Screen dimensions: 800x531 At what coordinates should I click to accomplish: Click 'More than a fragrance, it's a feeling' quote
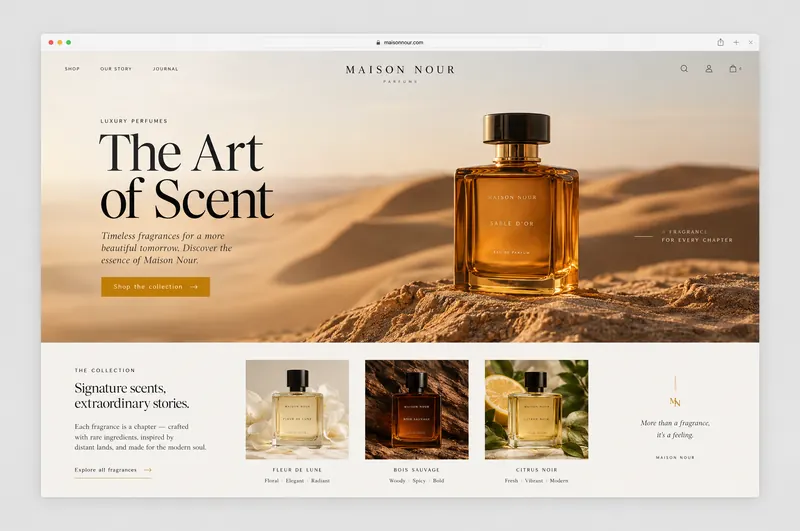pyautogui.click(x=675, y=429)
